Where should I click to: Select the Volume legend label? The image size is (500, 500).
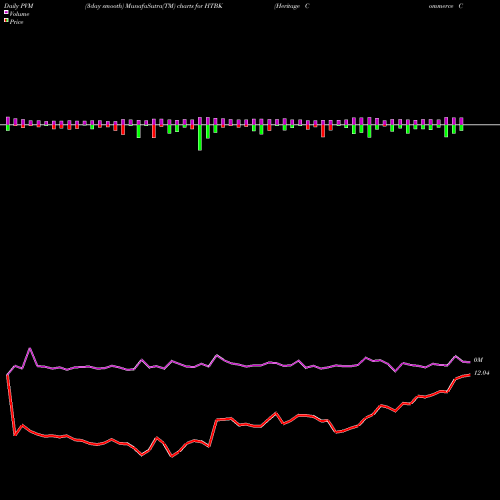point(19,14)
